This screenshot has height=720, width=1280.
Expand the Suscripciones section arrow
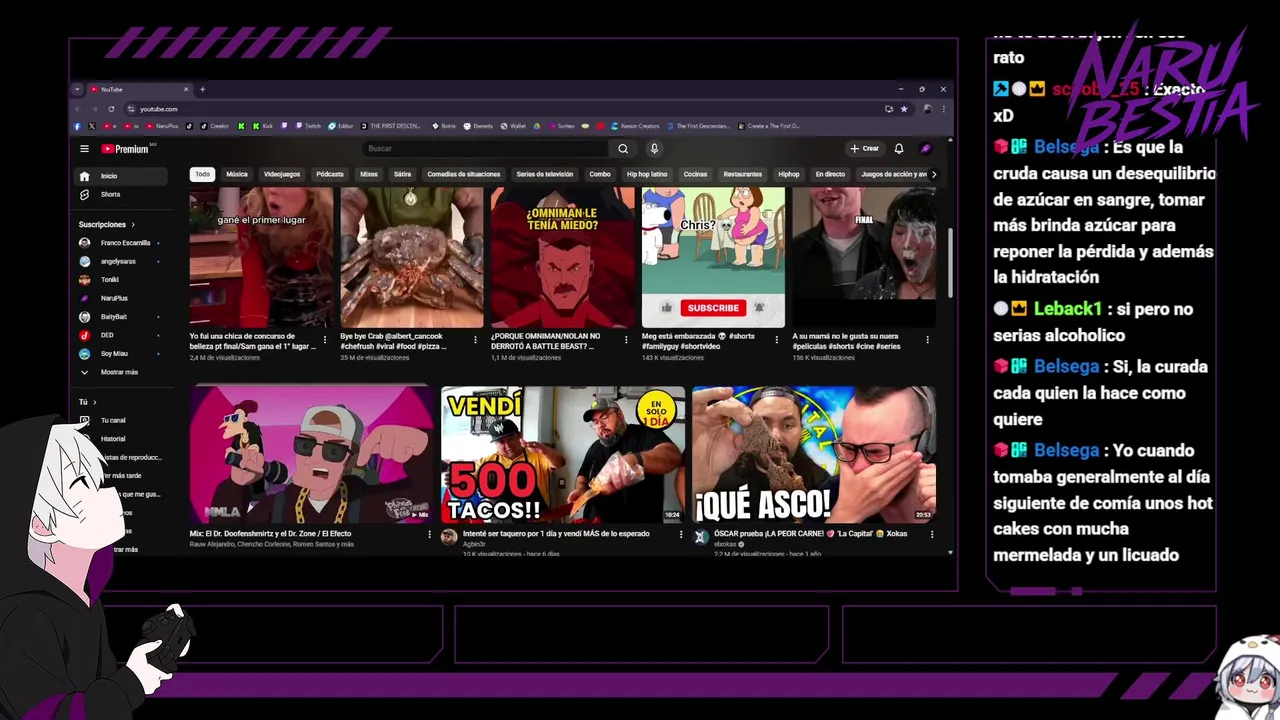(133, 225)
